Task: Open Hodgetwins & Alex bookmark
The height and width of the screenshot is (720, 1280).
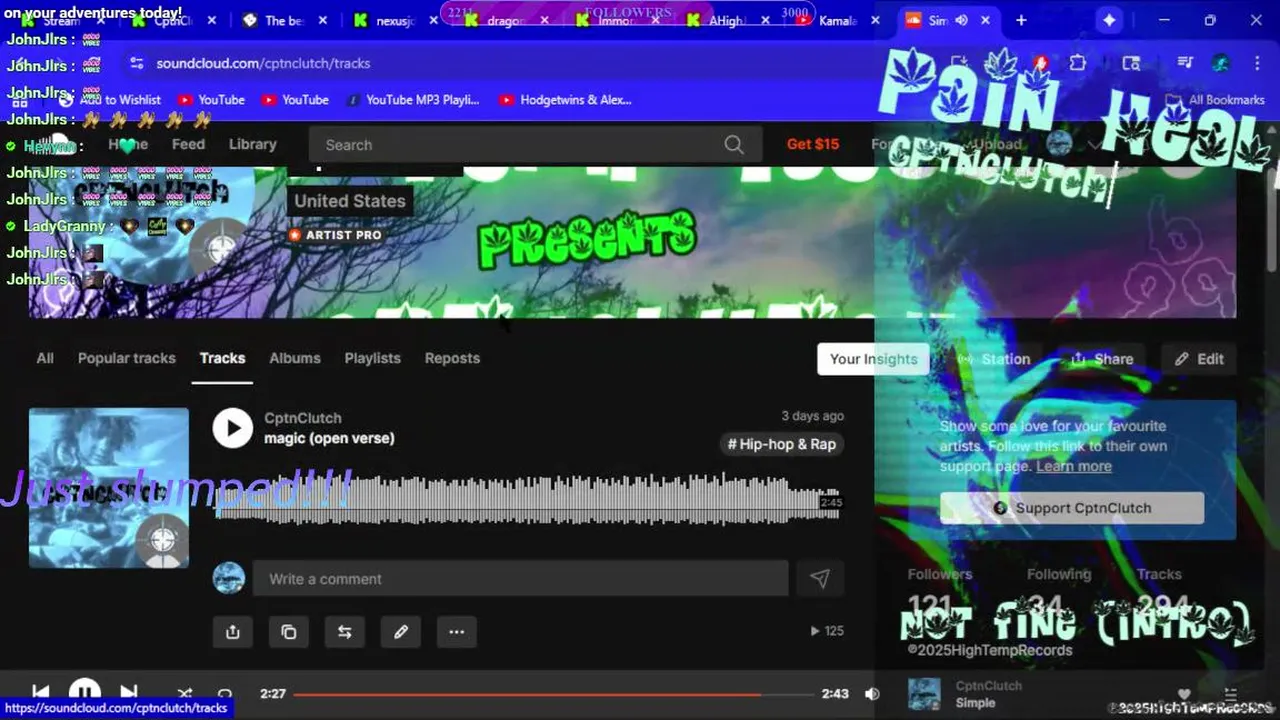Action: point(565,100)
